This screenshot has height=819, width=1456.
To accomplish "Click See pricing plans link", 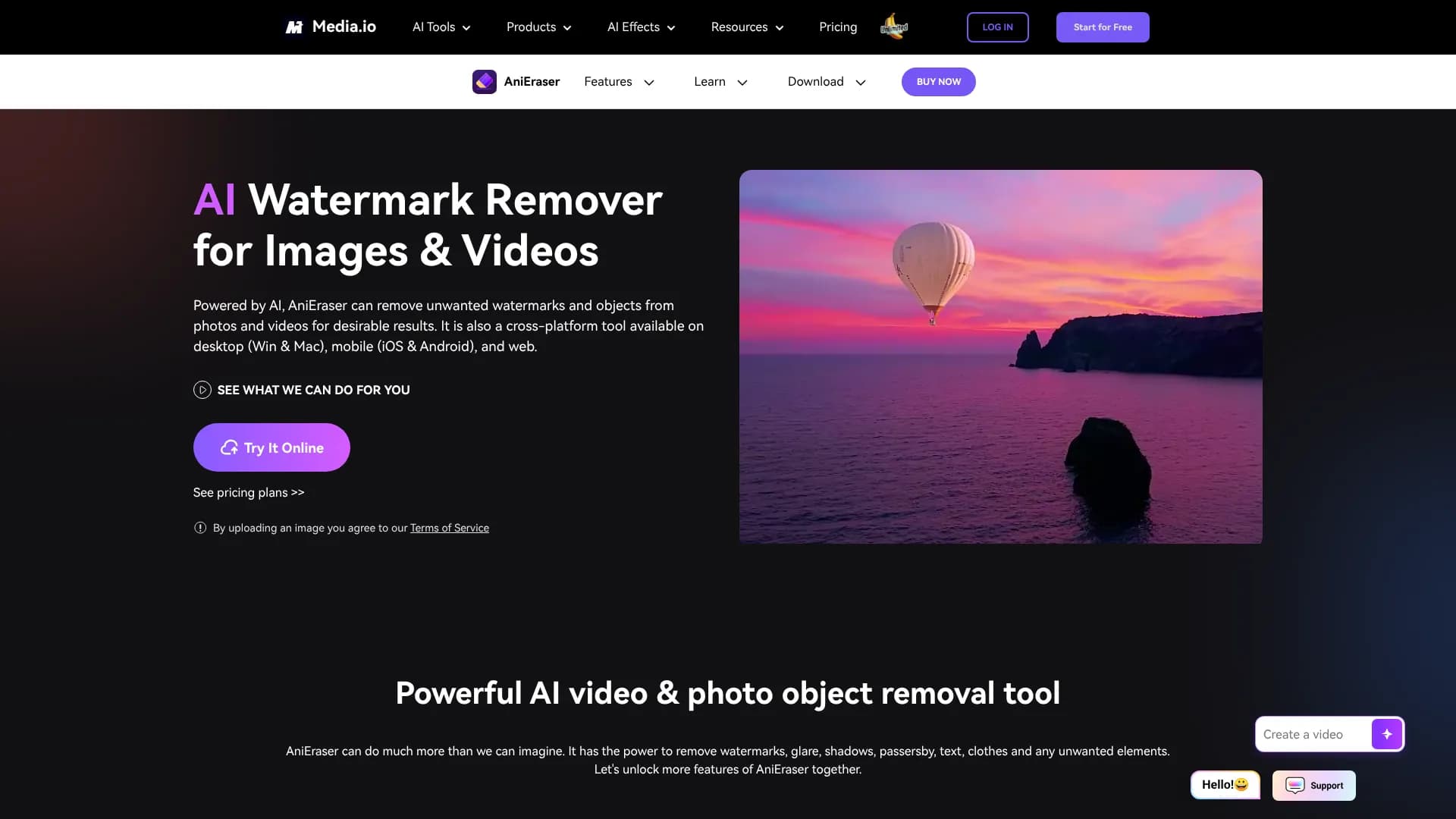I will 248,492.
